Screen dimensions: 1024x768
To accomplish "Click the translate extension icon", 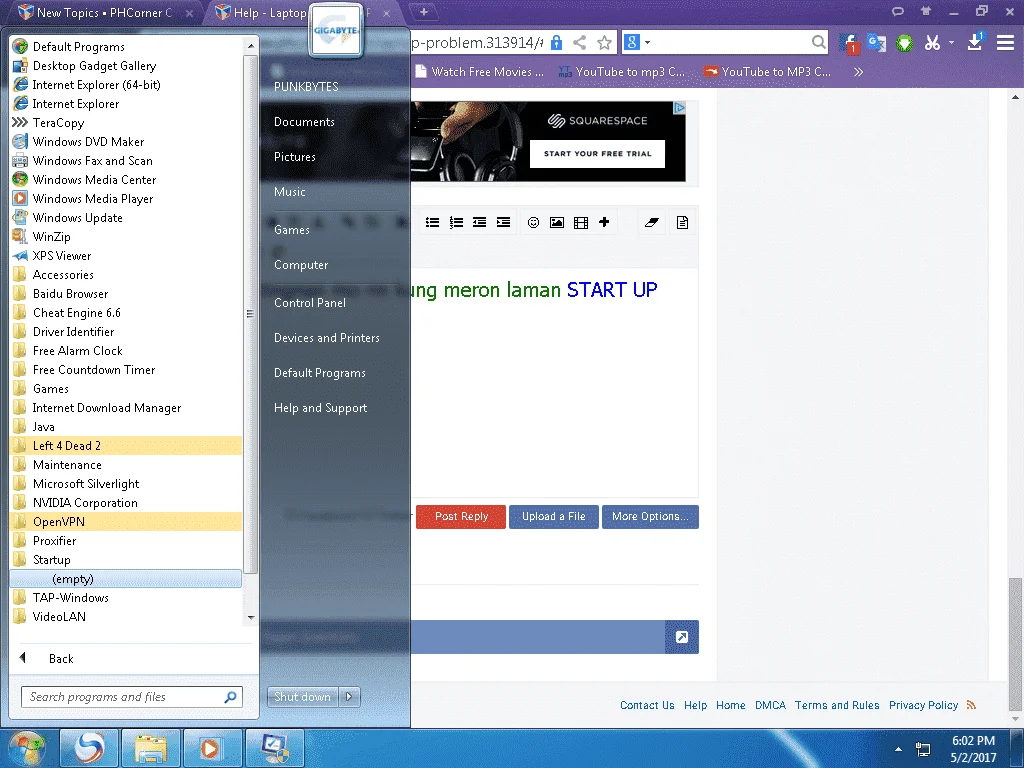I will 876,43.
